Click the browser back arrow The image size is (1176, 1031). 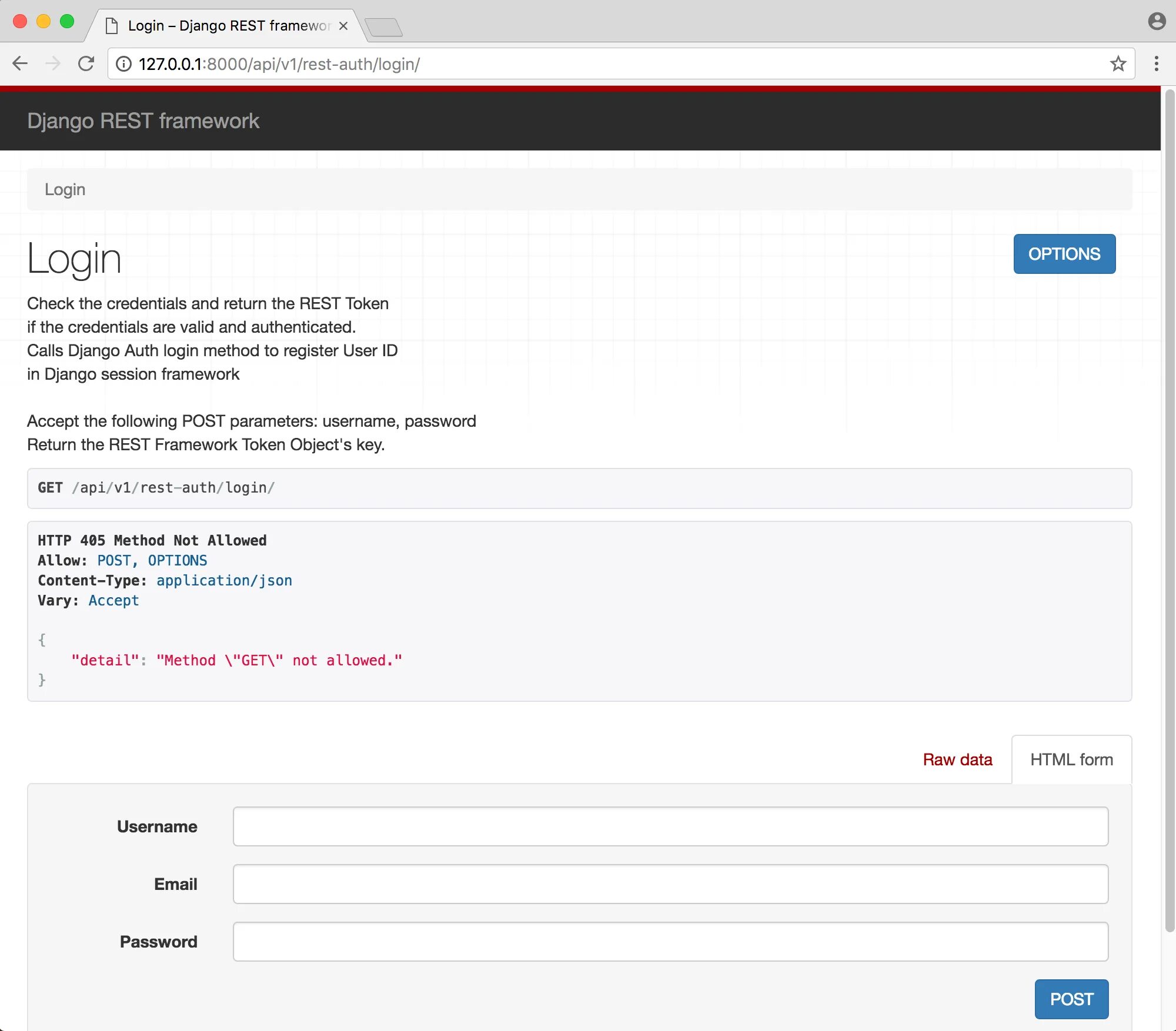tap(20, 63)
